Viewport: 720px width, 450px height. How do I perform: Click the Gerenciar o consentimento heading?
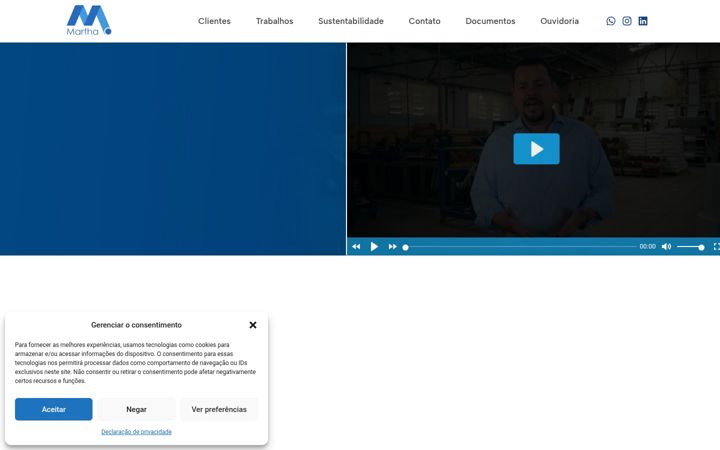[136, 325]
